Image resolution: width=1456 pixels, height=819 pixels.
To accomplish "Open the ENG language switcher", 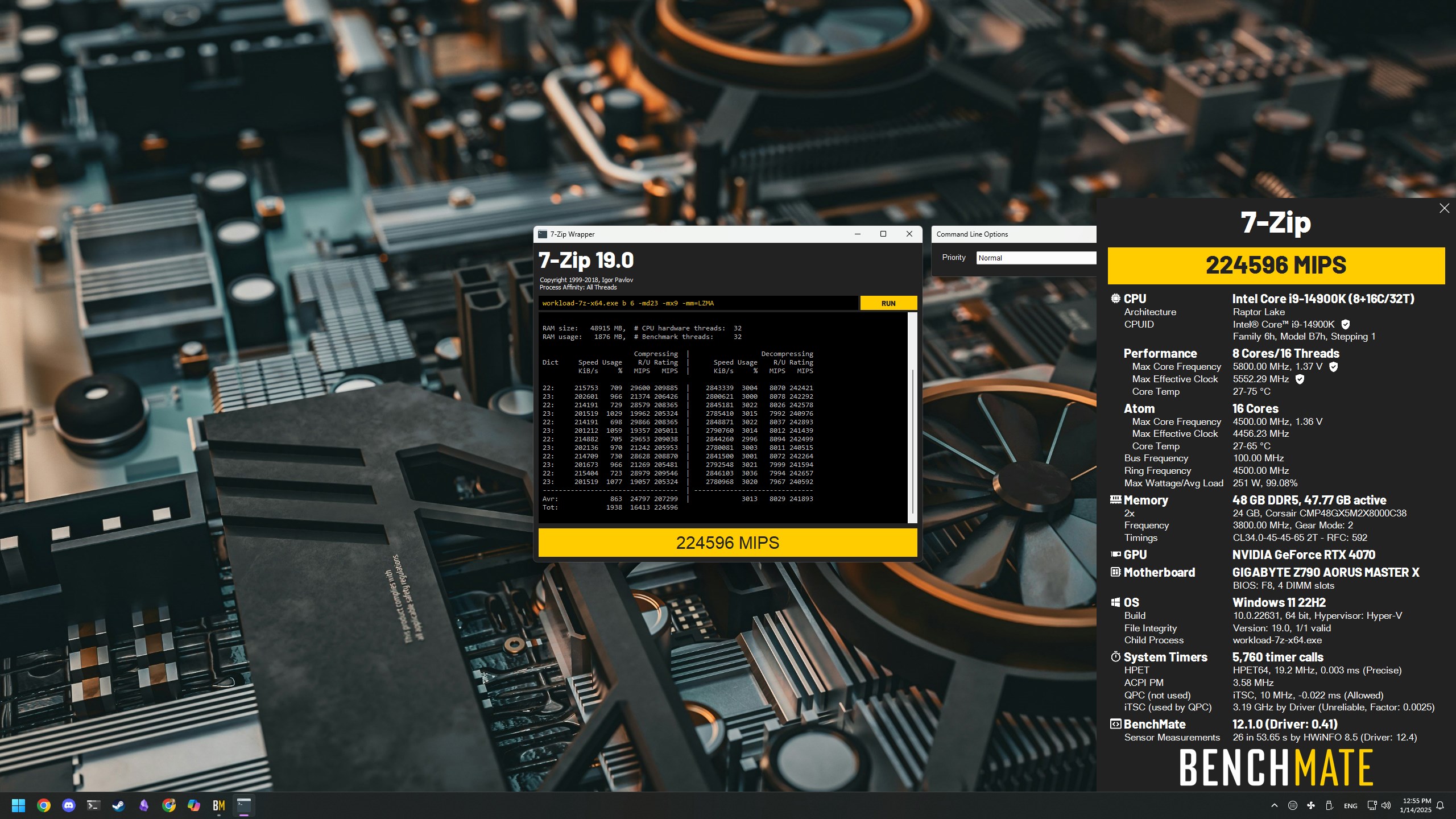I will (x=1350, y=806).
